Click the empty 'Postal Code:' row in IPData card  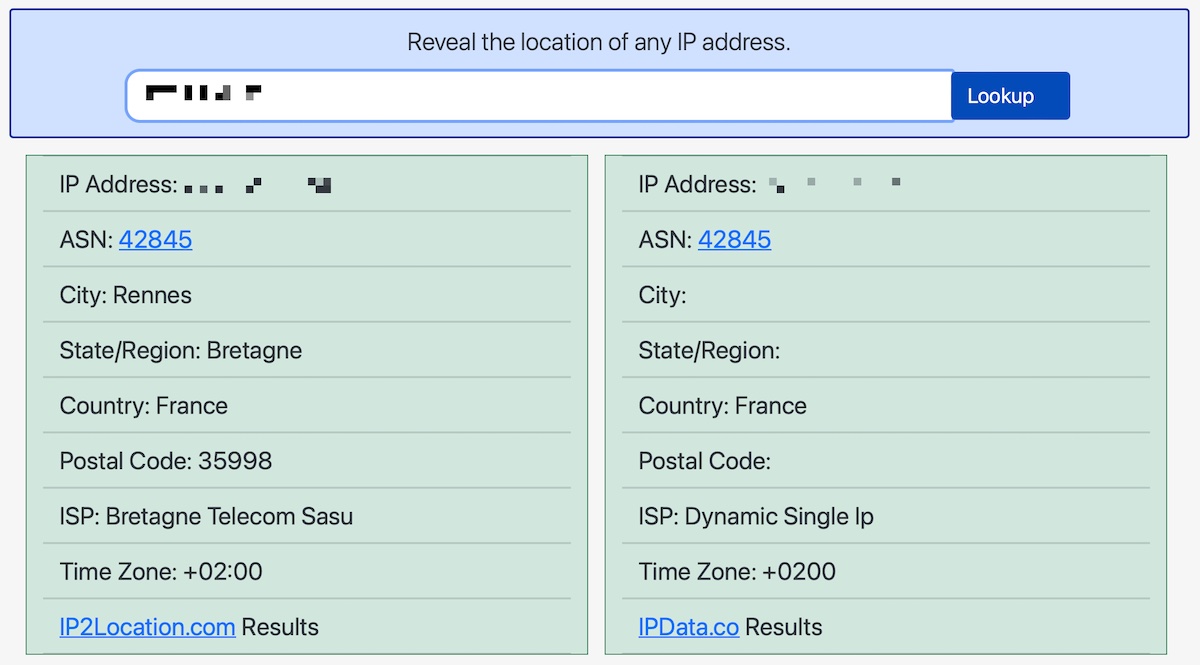pyautogui.click(x=886, y=461)
